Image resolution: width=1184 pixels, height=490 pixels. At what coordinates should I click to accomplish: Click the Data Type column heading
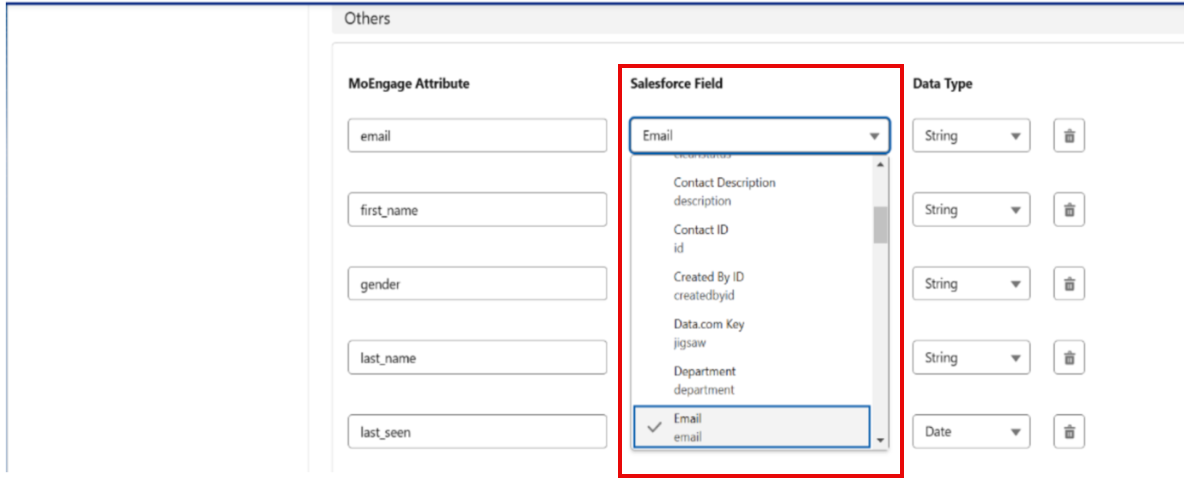pos(942,84)
